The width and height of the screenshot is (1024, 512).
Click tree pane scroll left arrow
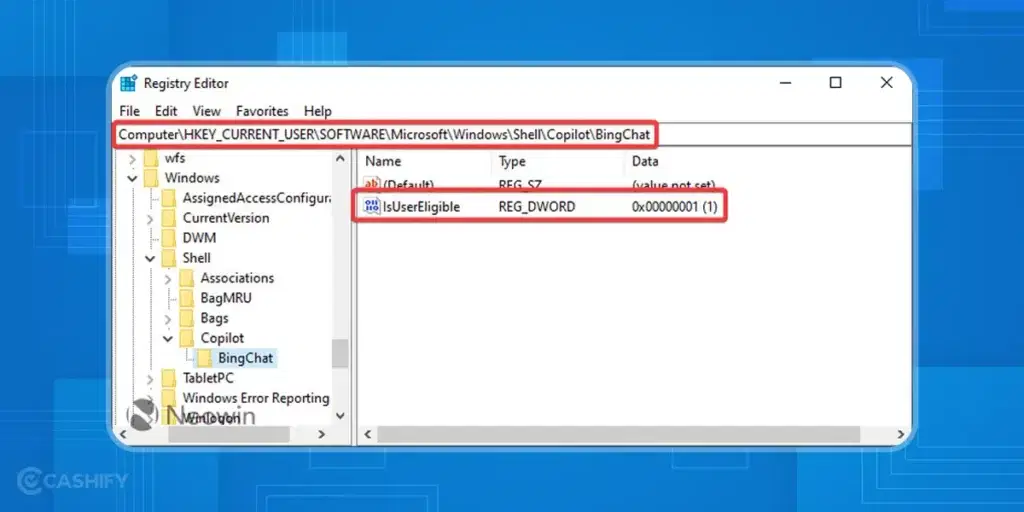click(x=121, y=434)
